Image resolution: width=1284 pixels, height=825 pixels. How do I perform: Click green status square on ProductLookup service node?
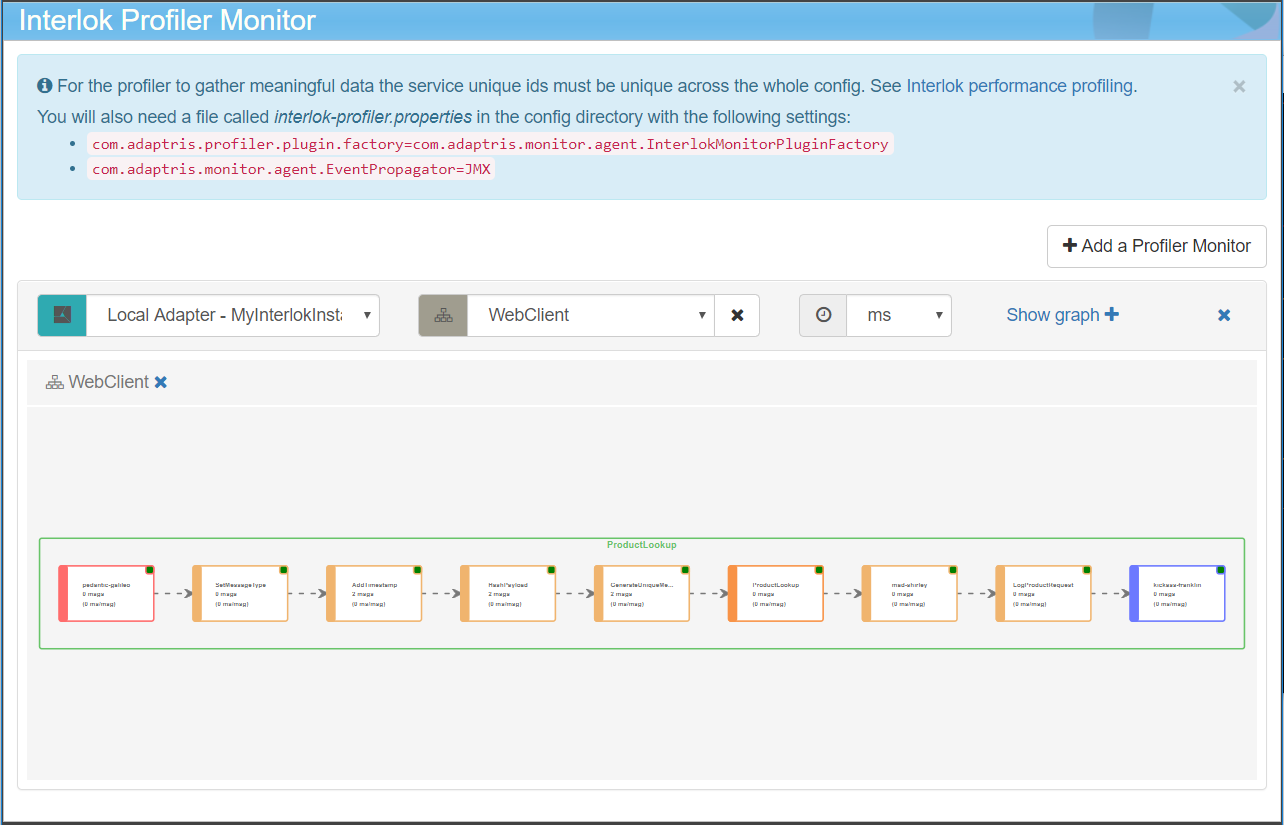click(x=820, y=570)
